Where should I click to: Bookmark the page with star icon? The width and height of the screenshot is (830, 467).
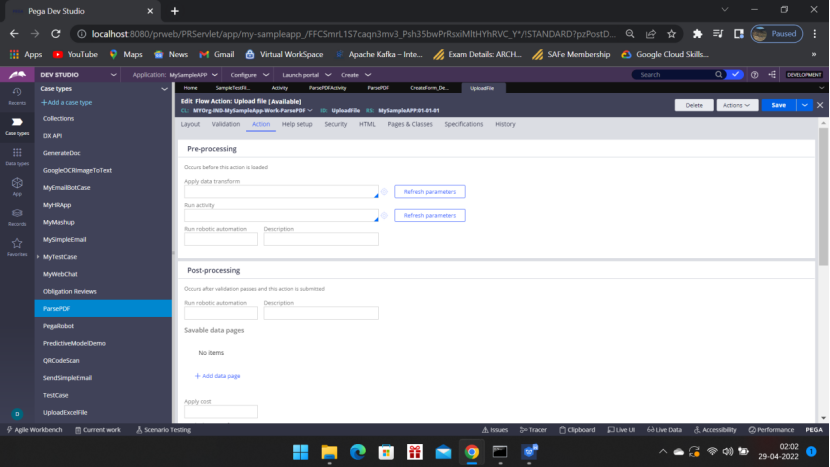671,34
